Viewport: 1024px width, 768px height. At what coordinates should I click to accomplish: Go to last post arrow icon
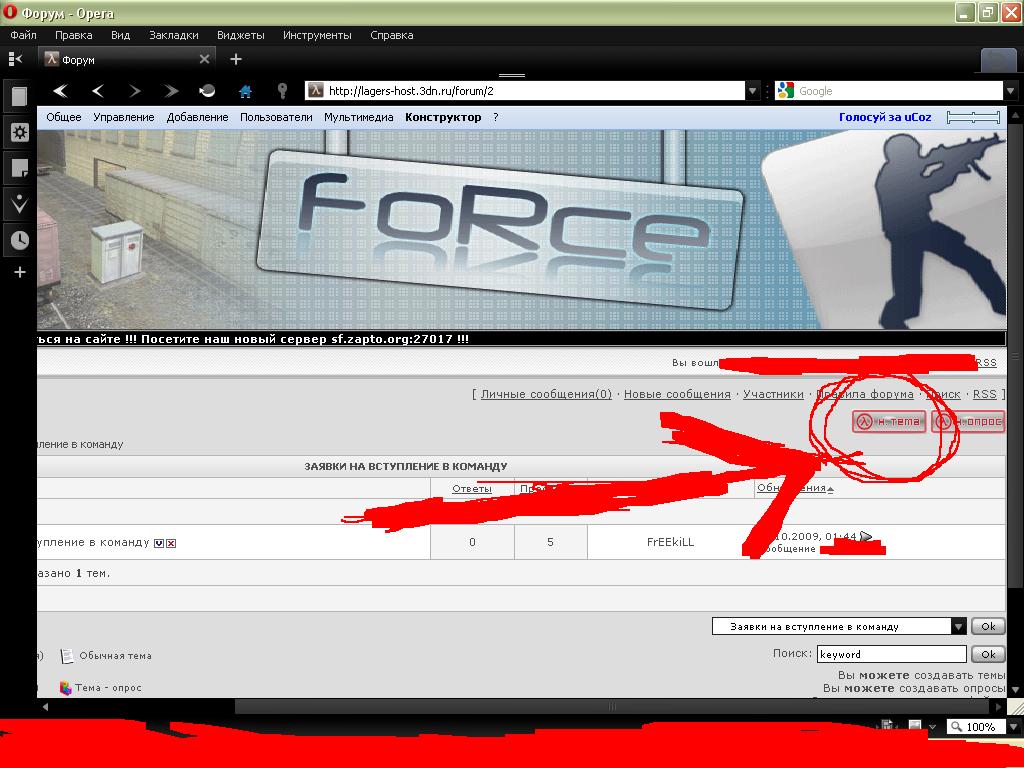pos(867,536)
